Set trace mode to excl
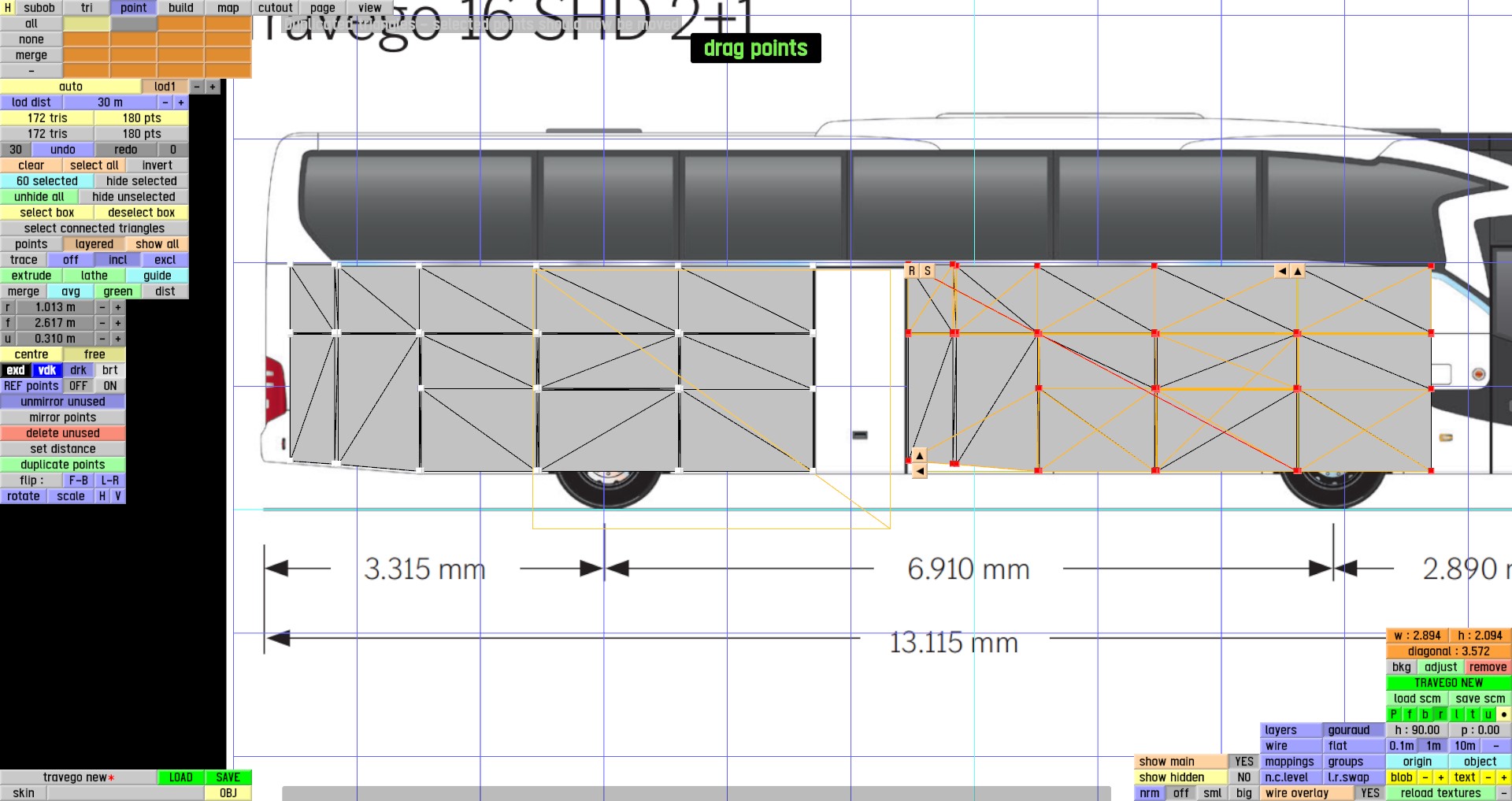The image size is (1512, 801). click(x=165, y=260)
